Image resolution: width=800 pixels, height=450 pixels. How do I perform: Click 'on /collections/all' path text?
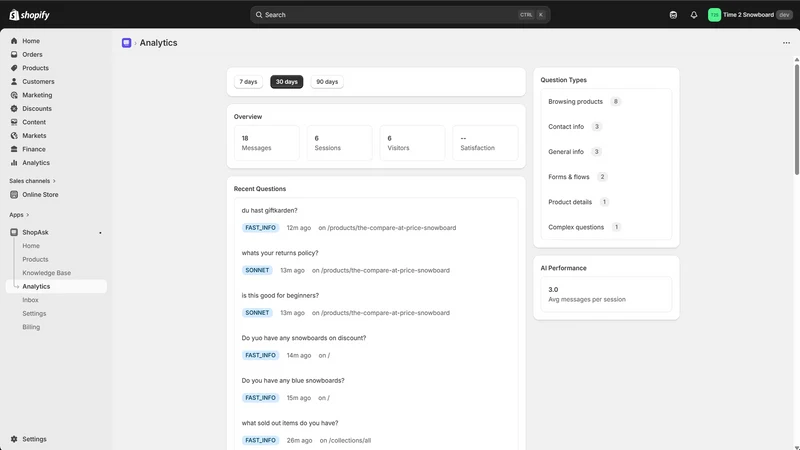(345, 440)
